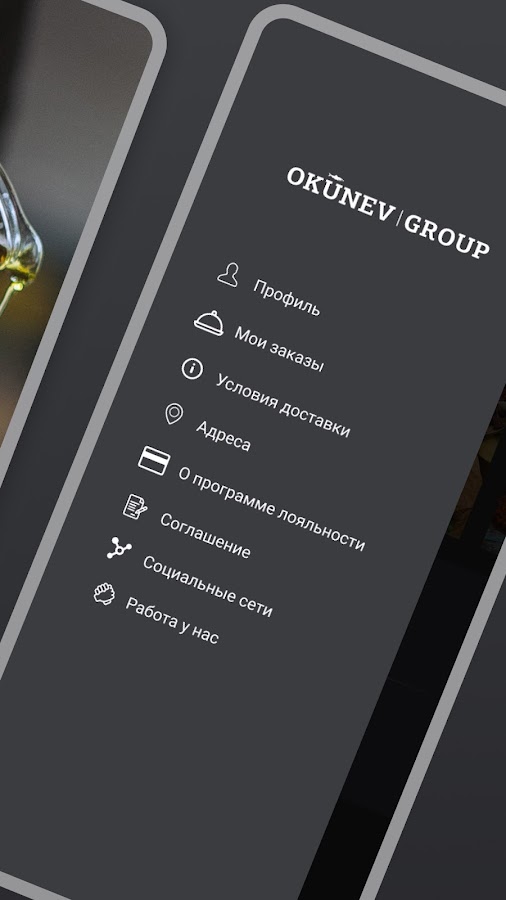Tap the serving dish icon for orders

209,322
